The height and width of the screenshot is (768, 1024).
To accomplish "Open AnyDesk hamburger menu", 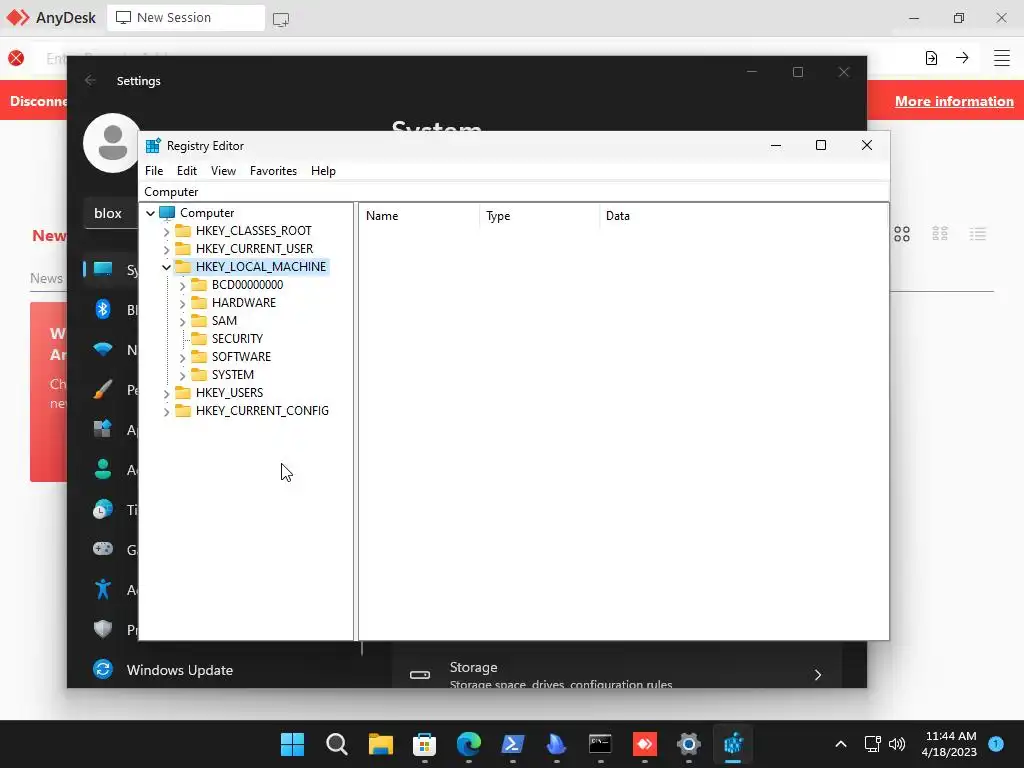I will point(1002,58).
